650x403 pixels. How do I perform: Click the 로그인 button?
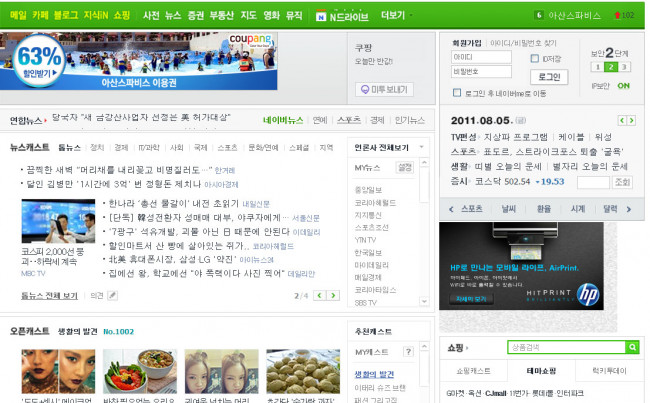tap(549, 77)
